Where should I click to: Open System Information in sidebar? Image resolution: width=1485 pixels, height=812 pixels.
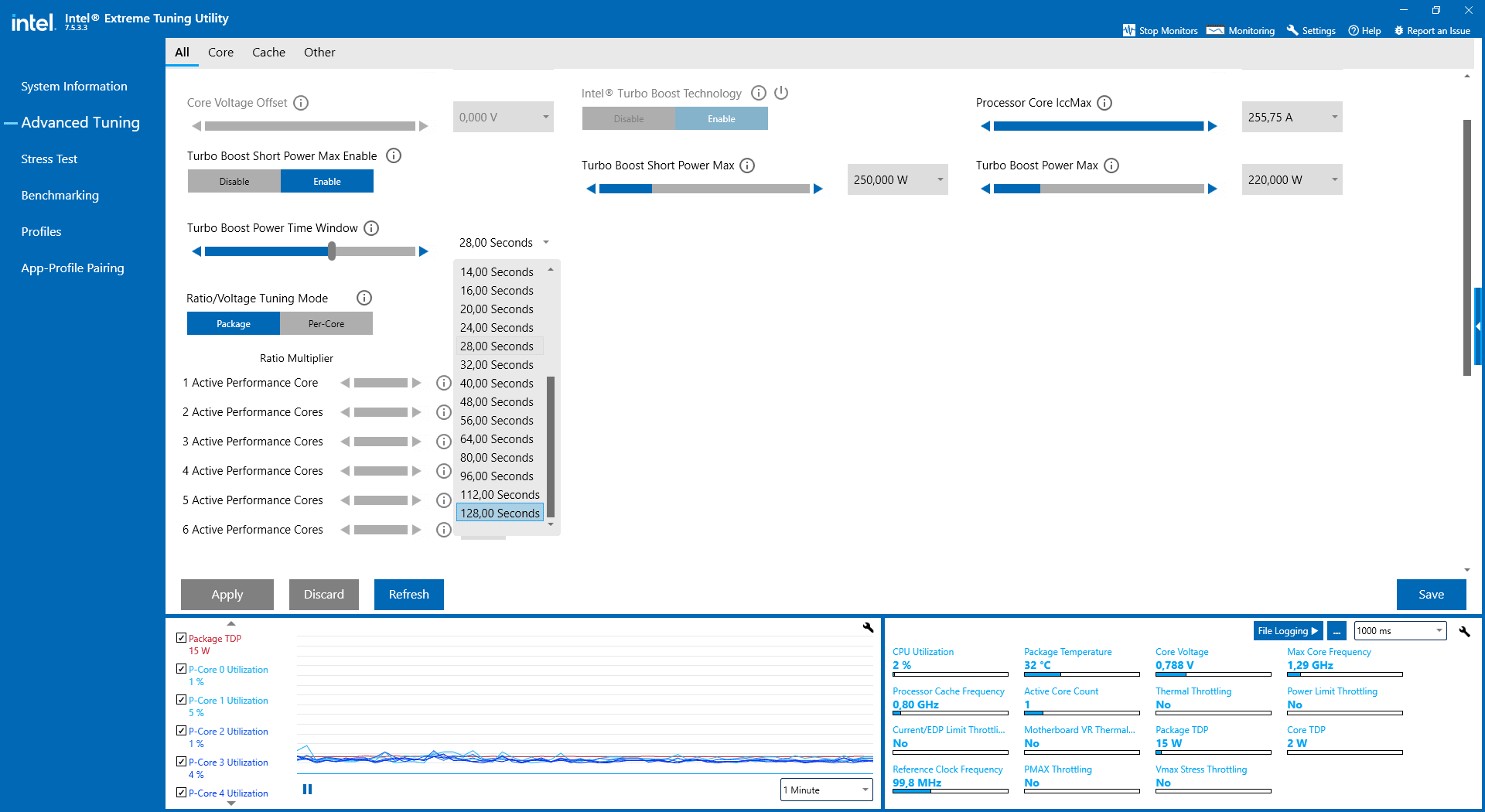pos(74,87)
